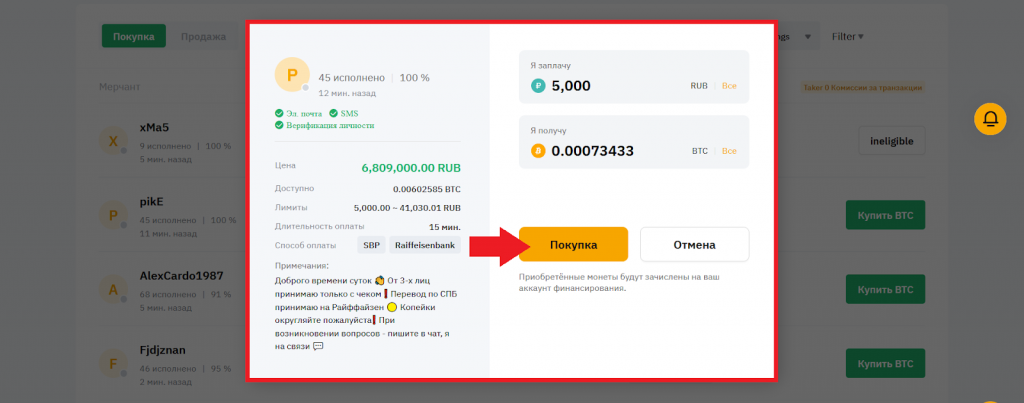The image size is (1024, 403).
Task: Click the SBP payment method tag
Action: (371, 246)
